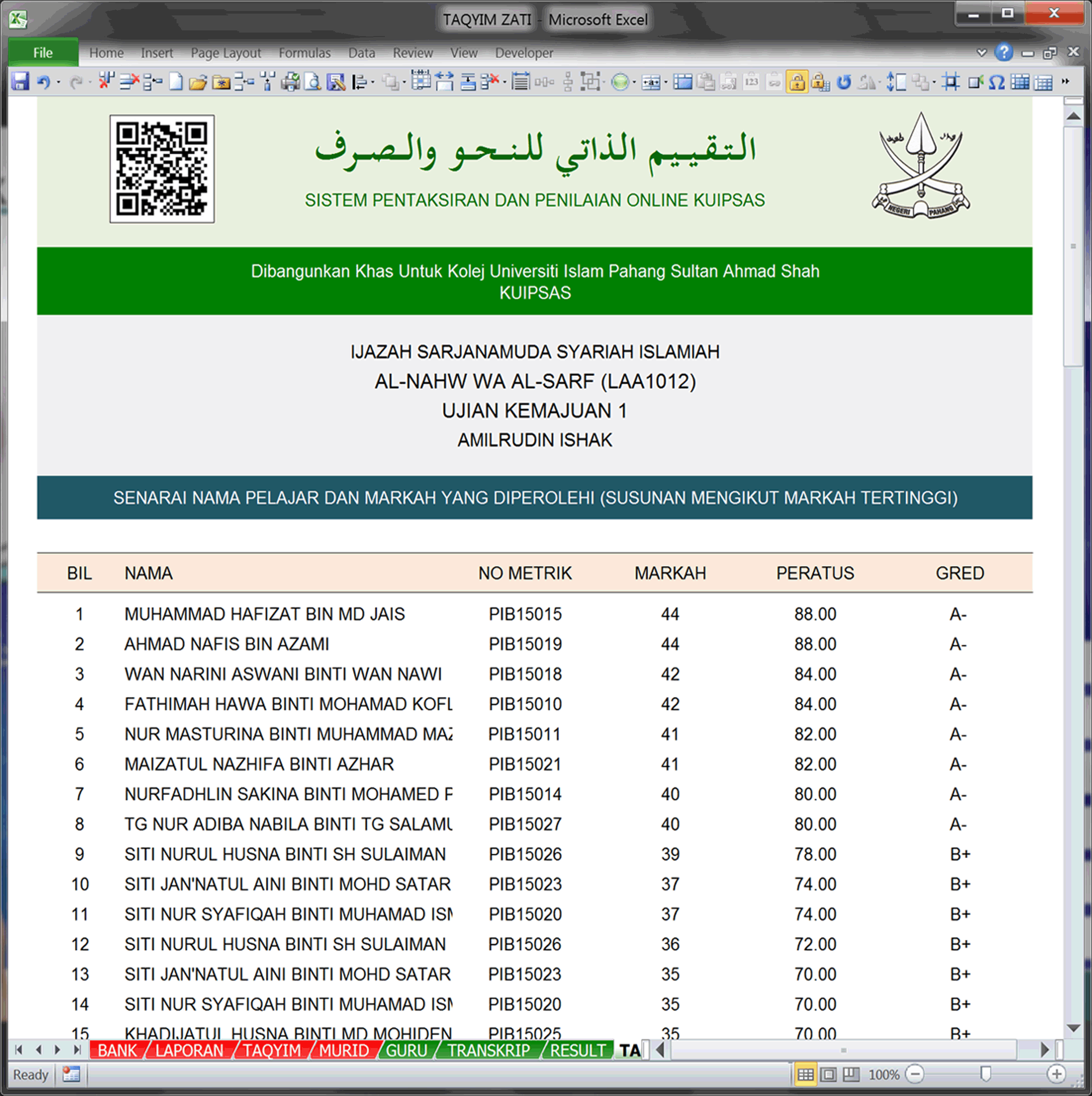
Task: Click the macro recording icon in status bar
Action: (x=71, y=1074)
